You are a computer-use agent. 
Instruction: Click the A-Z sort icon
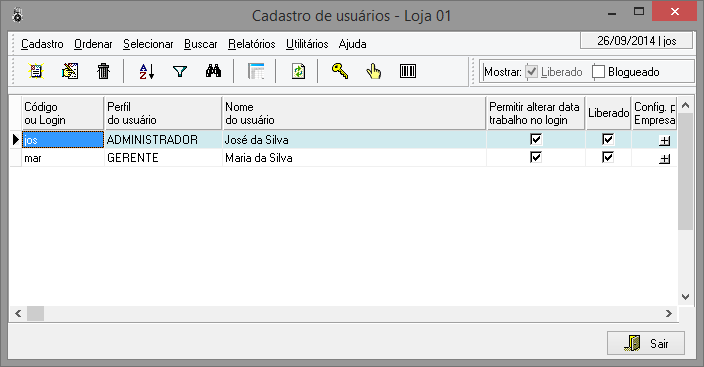tap(146, 71)
